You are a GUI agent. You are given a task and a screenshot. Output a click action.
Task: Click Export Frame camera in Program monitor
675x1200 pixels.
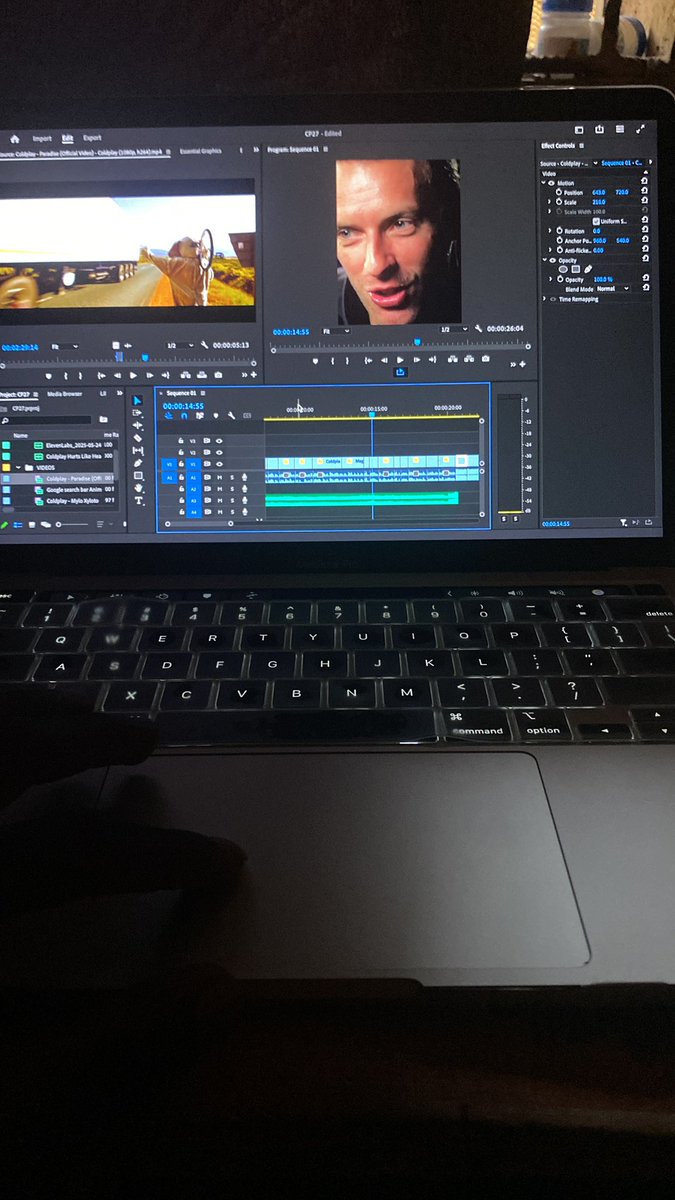point(485,359)
